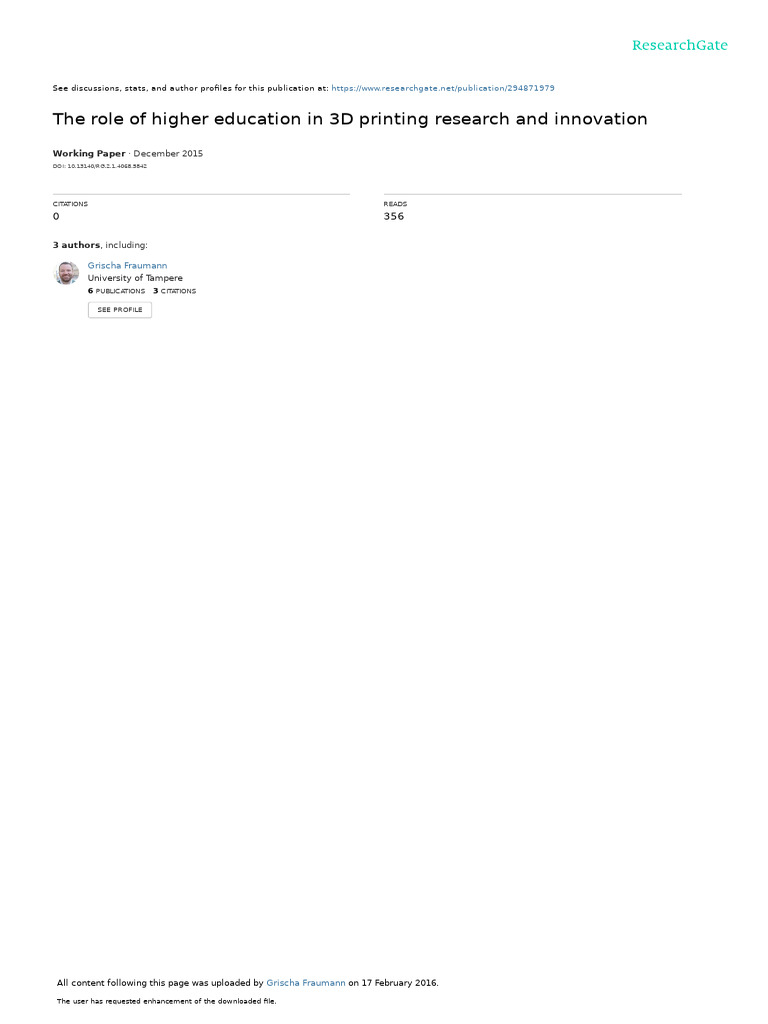This screenshot has height=1024, width=768.
Task: Open Grischa Fraumann author name link
Action: click(127, 265)
